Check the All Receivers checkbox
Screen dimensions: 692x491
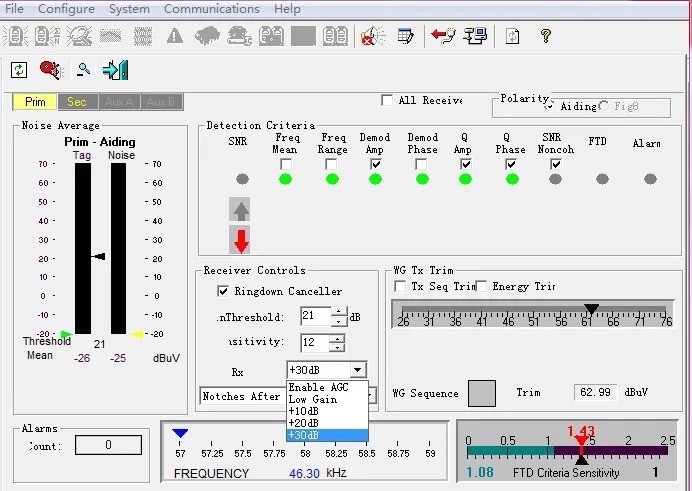(x=387, y=100)
